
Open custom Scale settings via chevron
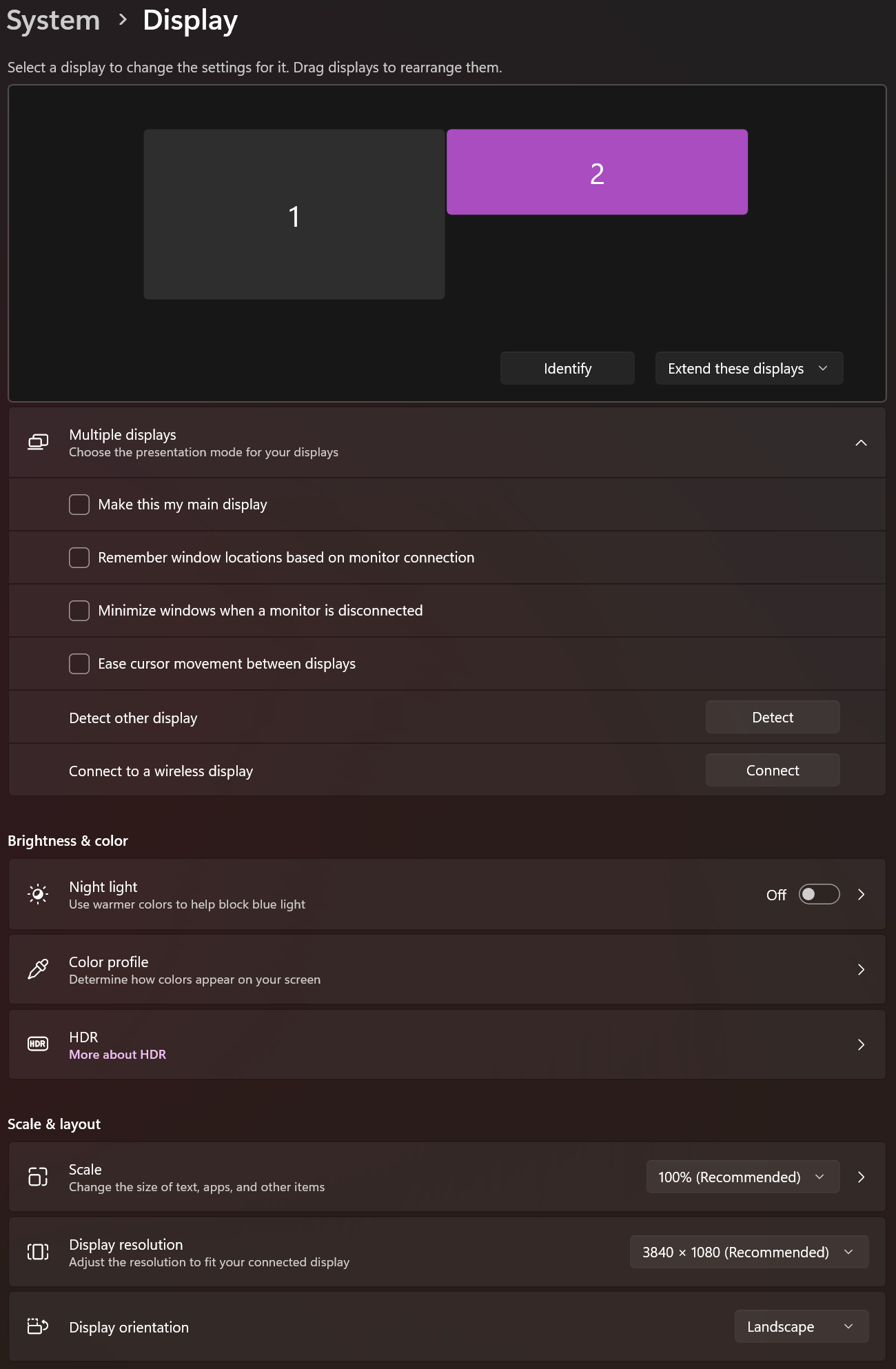click(861, 1177)
